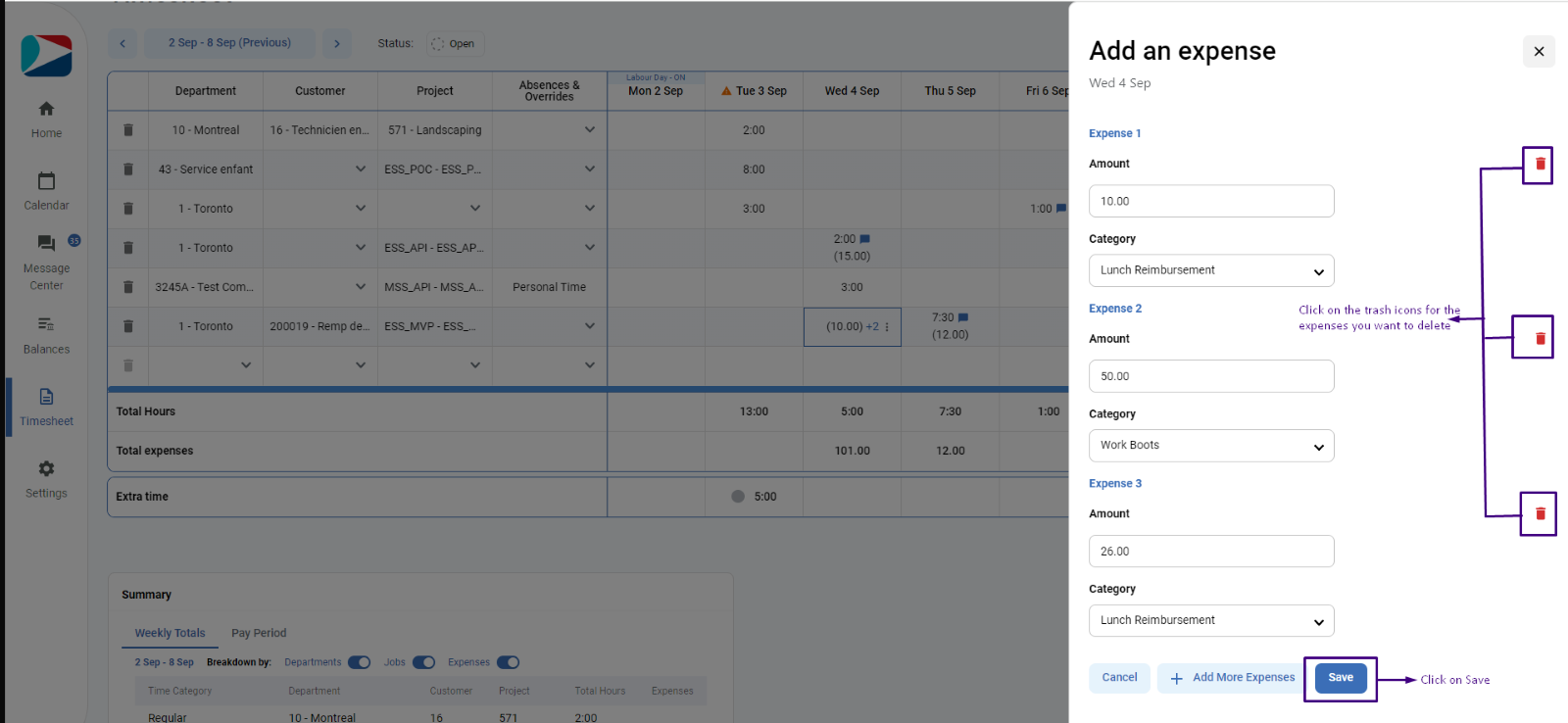Switch to the Weekly Totals tab
The height and width of the screenshot is (723, 1568).
point(170,633)
